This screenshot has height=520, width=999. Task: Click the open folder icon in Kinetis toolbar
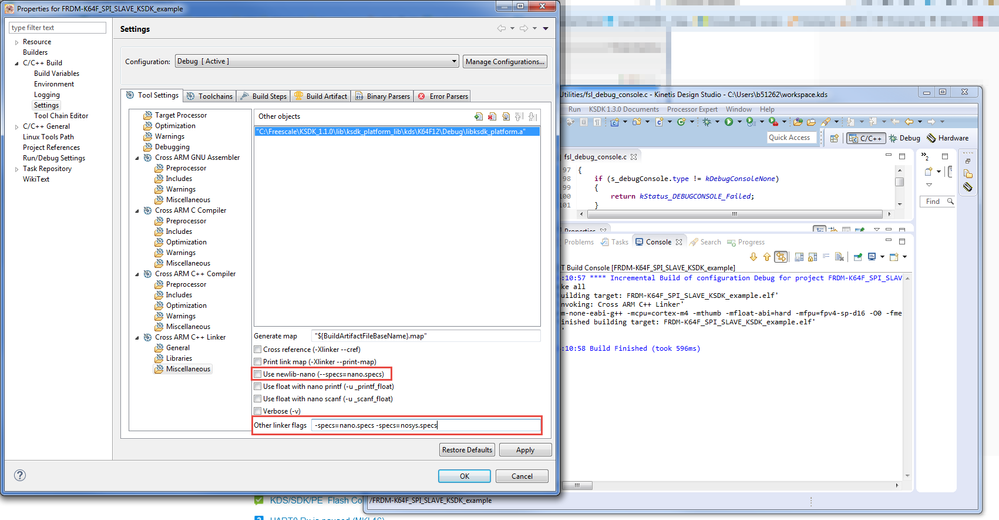pyautogui.click(x=811, y=122)
